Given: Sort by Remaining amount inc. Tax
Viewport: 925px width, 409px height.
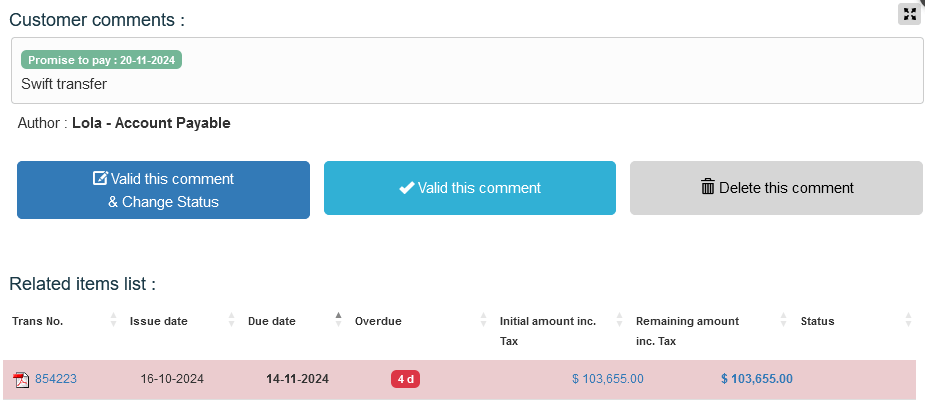Looking at the screenshot, I should pyautogui.click(x=687, y=321).
